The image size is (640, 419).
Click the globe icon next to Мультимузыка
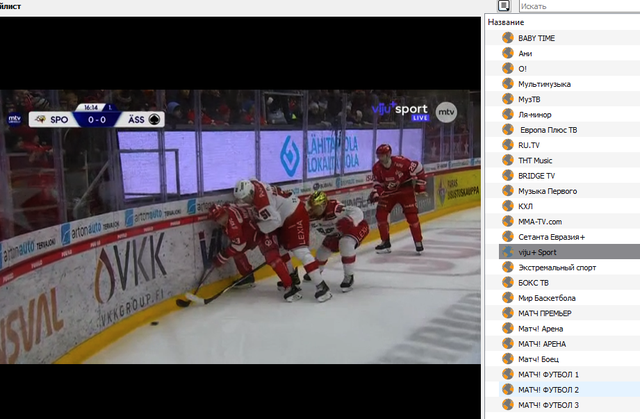click(x=508, y=84)
